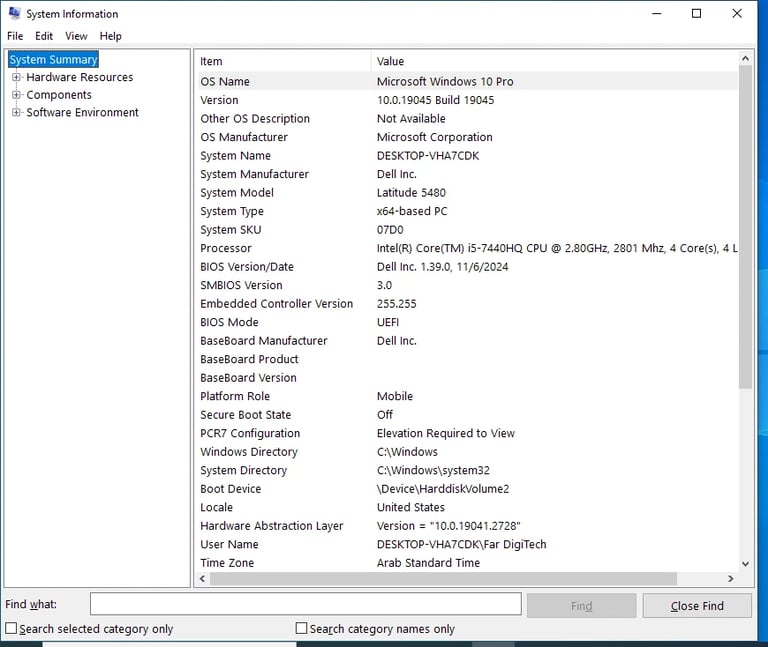The height and width of the screenshot is (647, 768).
Task: Select the System SKU row
Action: pyautogui.click(x=467, y=230)
